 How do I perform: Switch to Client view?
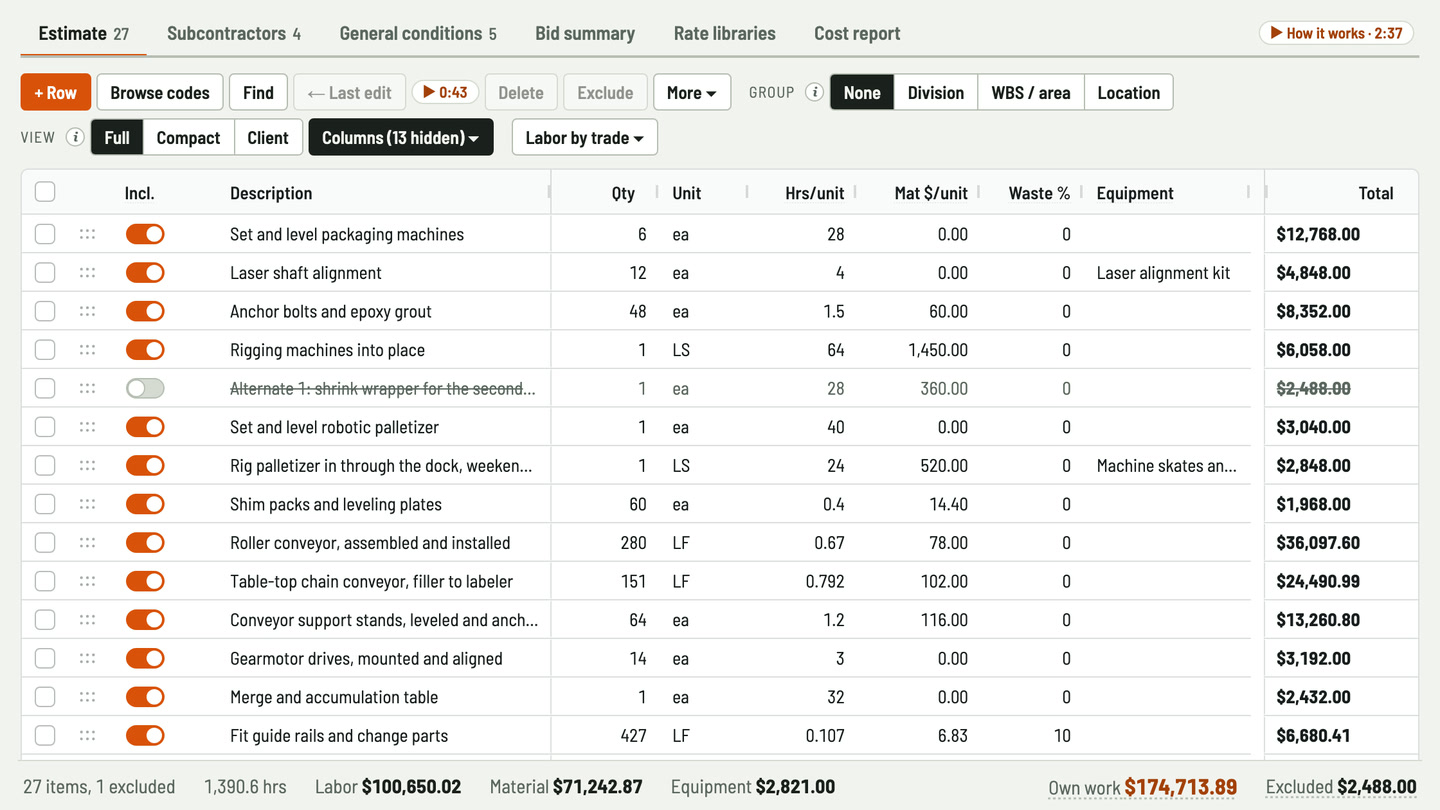coord(268,137)
